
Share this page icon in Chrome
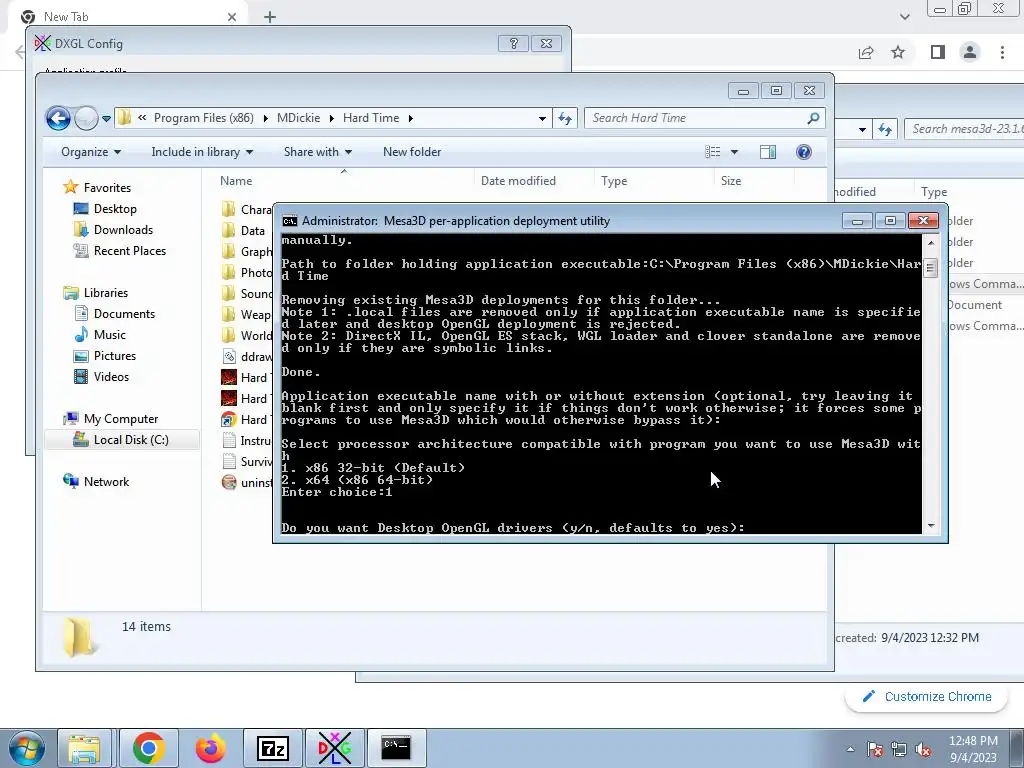pyautogui.click(x=866, y=52)
